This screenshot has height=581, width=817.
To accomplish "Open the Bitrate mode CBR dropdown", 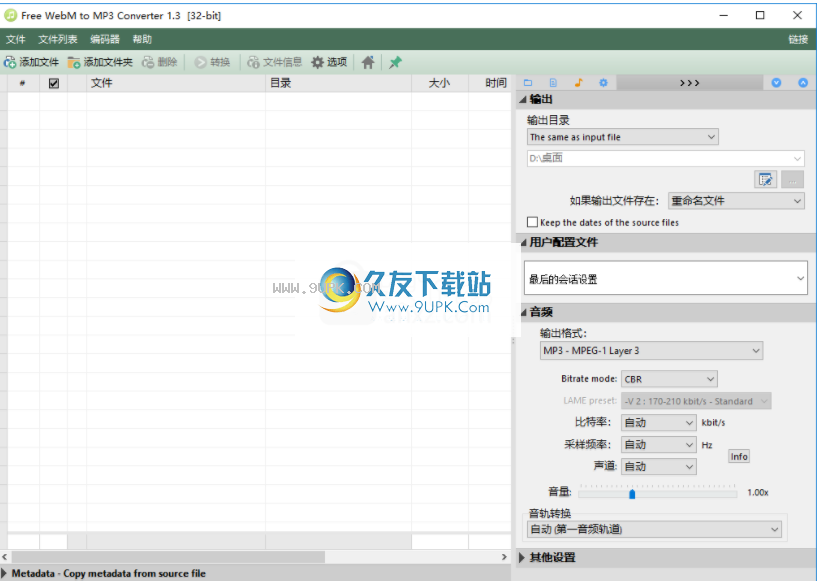I will pyautogui.click(x=669, y=379).
